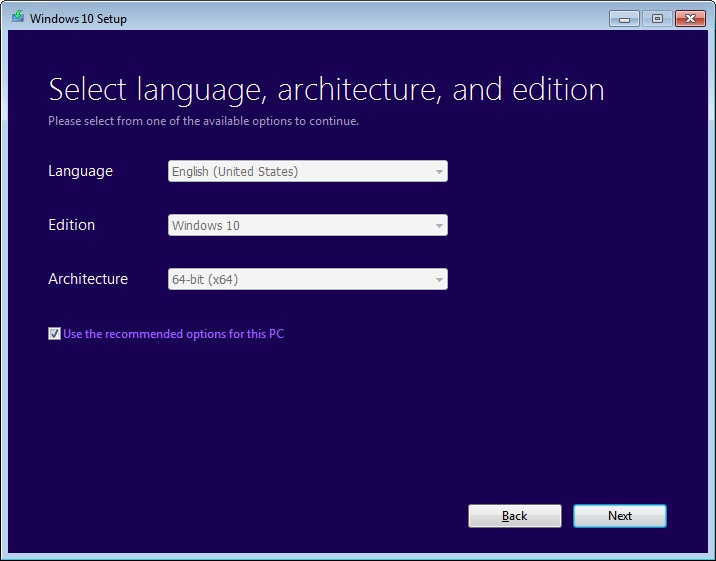Image resolution: width=716 pixels, height=561 pixels.
Task: Click the 'Windows 10 Setup' title bar text
Action: pos(78,18)
